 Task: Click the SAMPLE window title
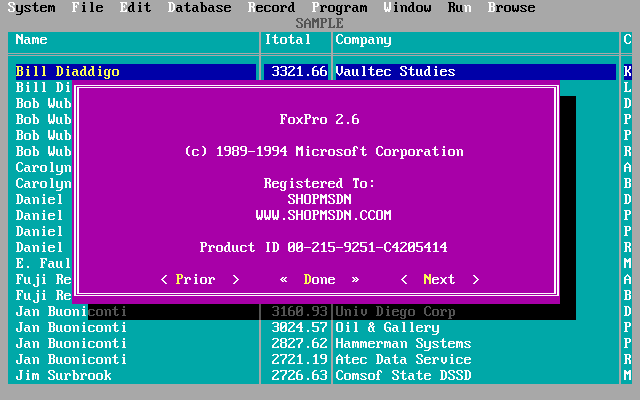320,23
